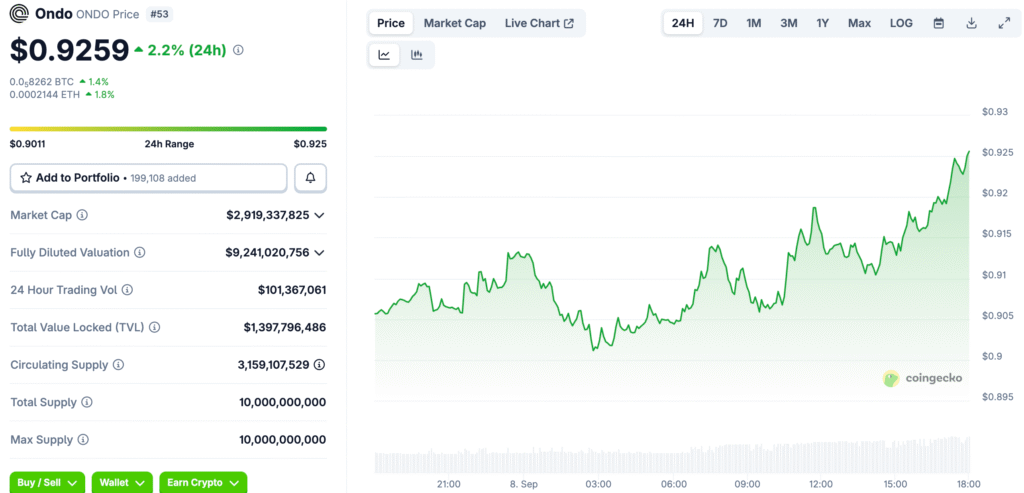Viewport: 1024px width, 493px height.
Task: Click the $101,367,061 trading volume value
Action: pyautogui.click(x=292, y=290)
